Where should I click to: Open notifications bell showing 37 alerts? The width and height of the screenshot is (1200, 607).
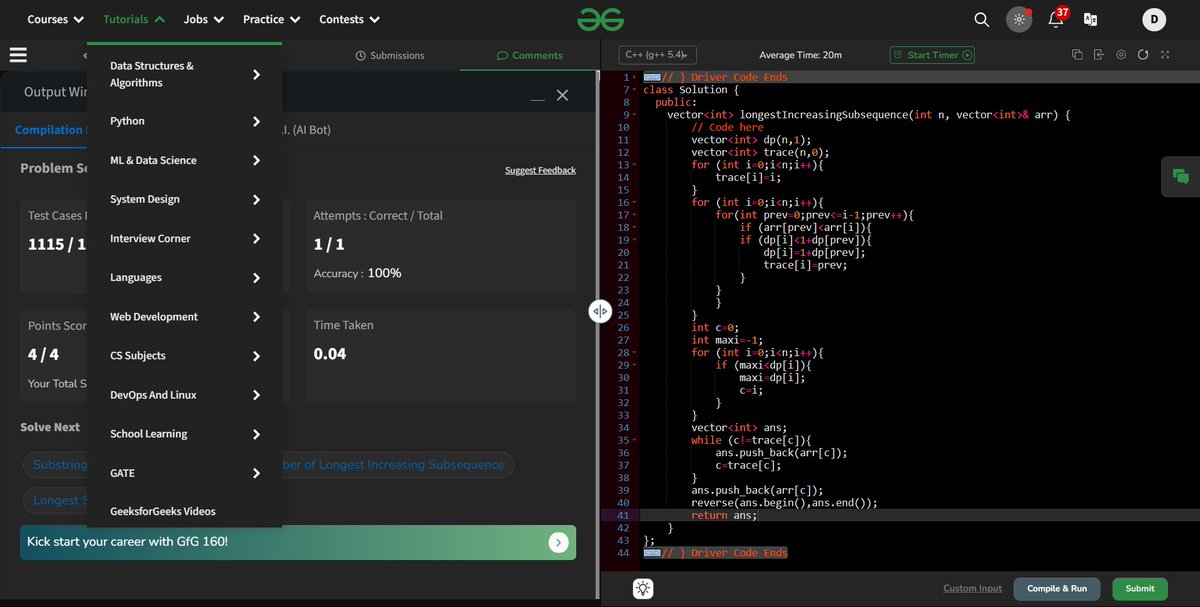point(1055,20)
